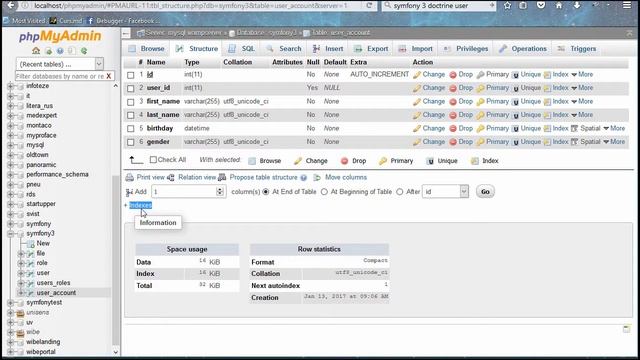This screenshot has height=360, width=640.
Task: Click the browser downloads arrow icon
Action: pos(577,6)
